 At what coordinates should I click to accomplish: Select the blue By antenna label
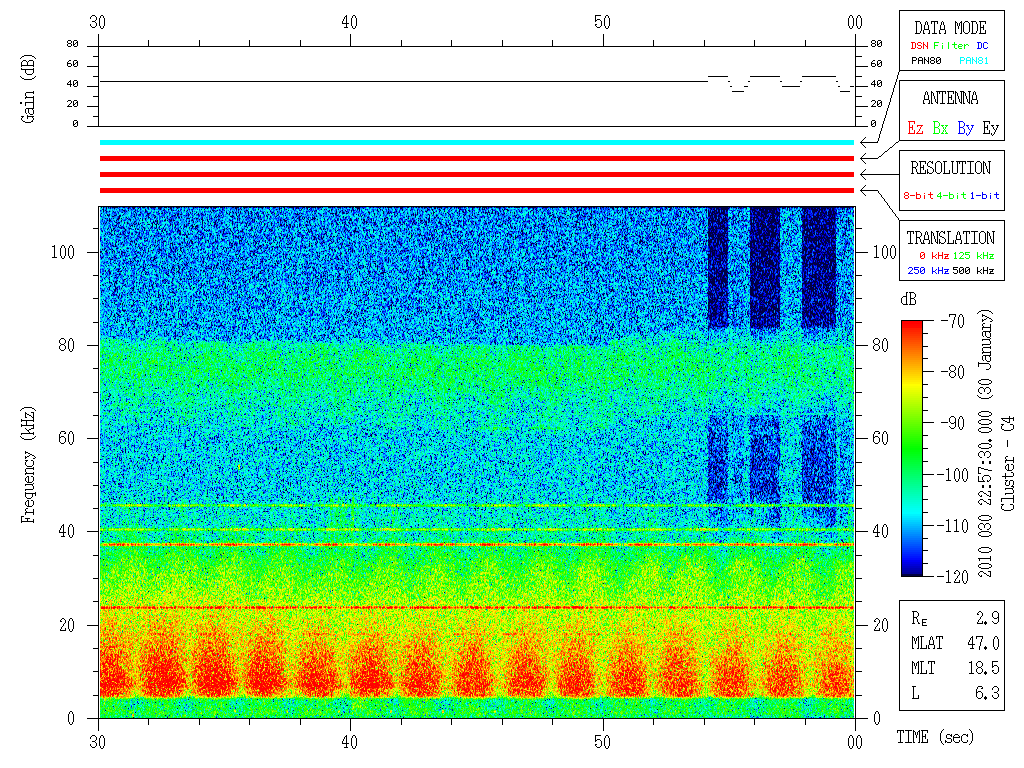point(965,128)
